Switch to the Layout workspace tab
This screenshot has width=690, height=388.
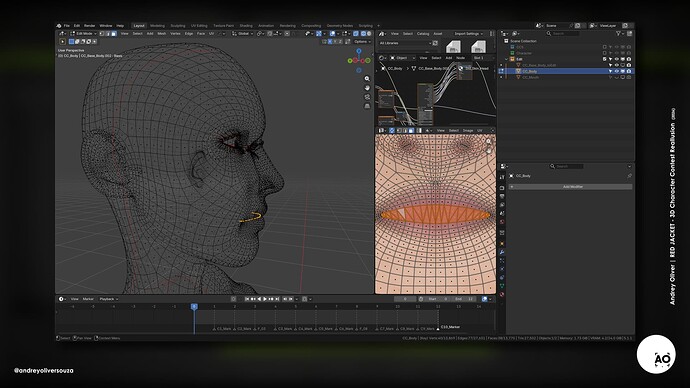point(139,26)
